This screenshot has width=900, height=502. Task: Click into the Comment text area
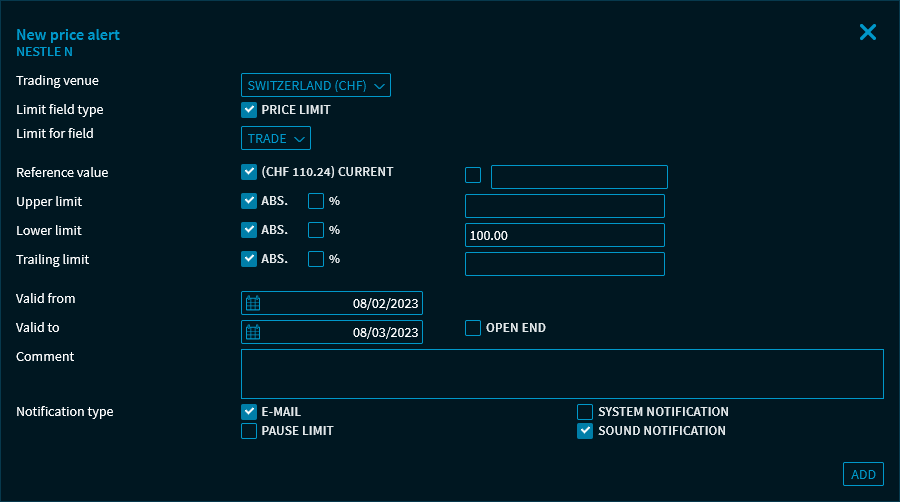click(x=562, y=374)
